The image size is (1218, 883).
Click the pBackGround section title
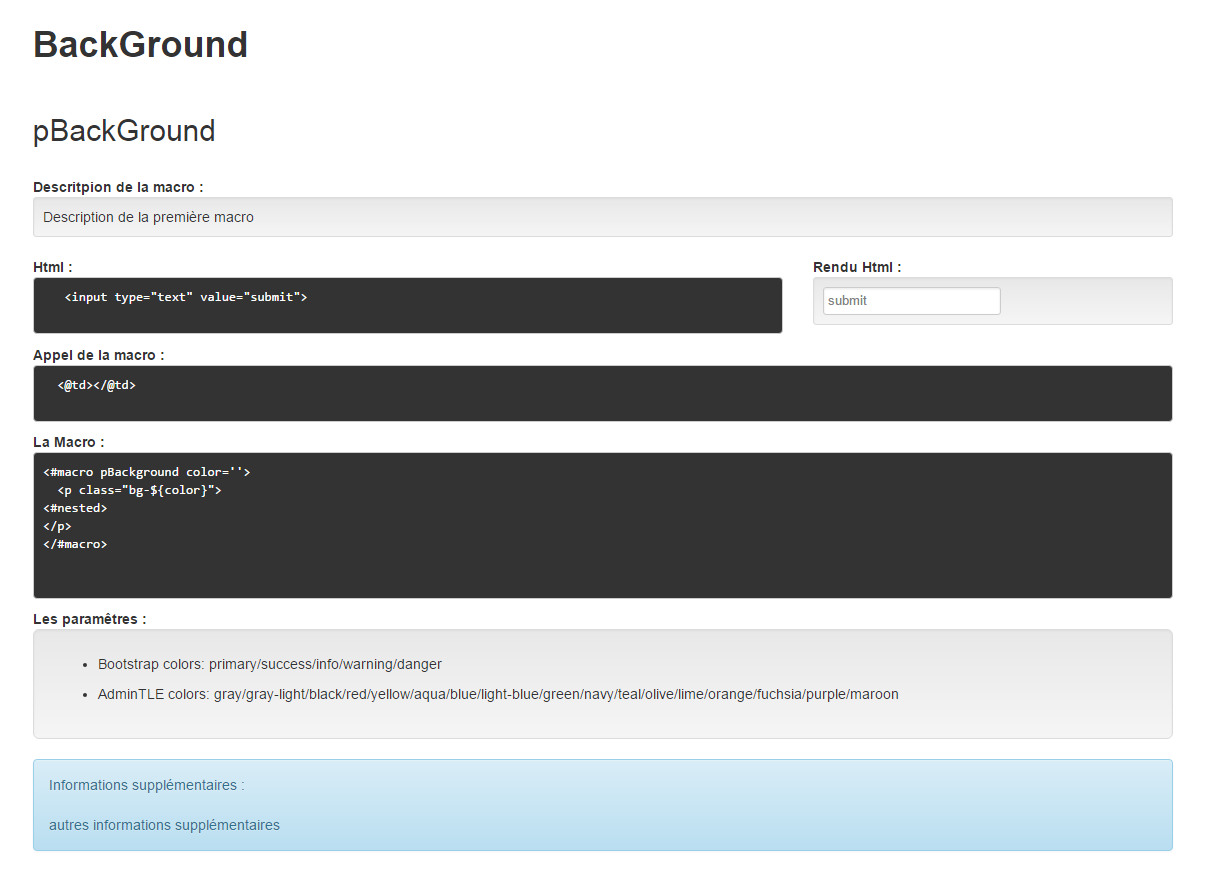(124, 131)
